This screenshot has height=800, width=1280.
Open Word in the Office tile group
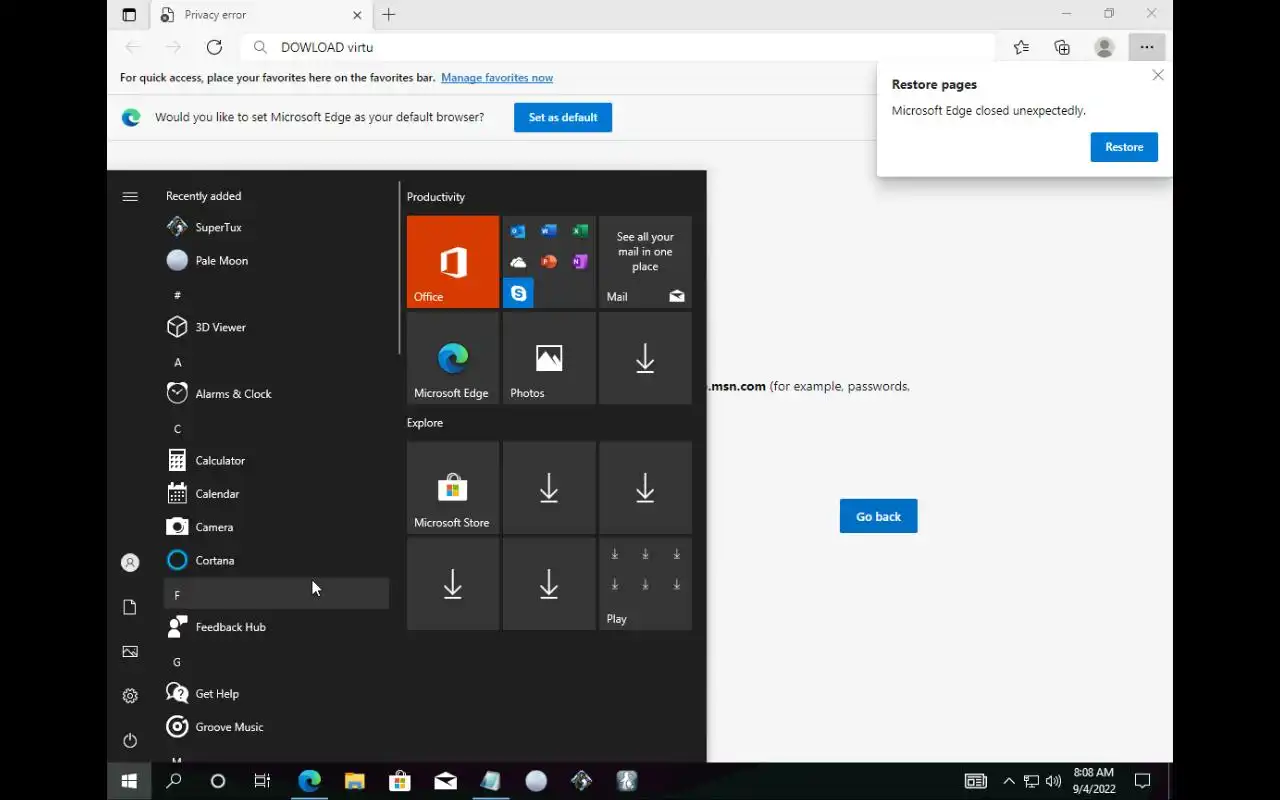coord(549,231)
